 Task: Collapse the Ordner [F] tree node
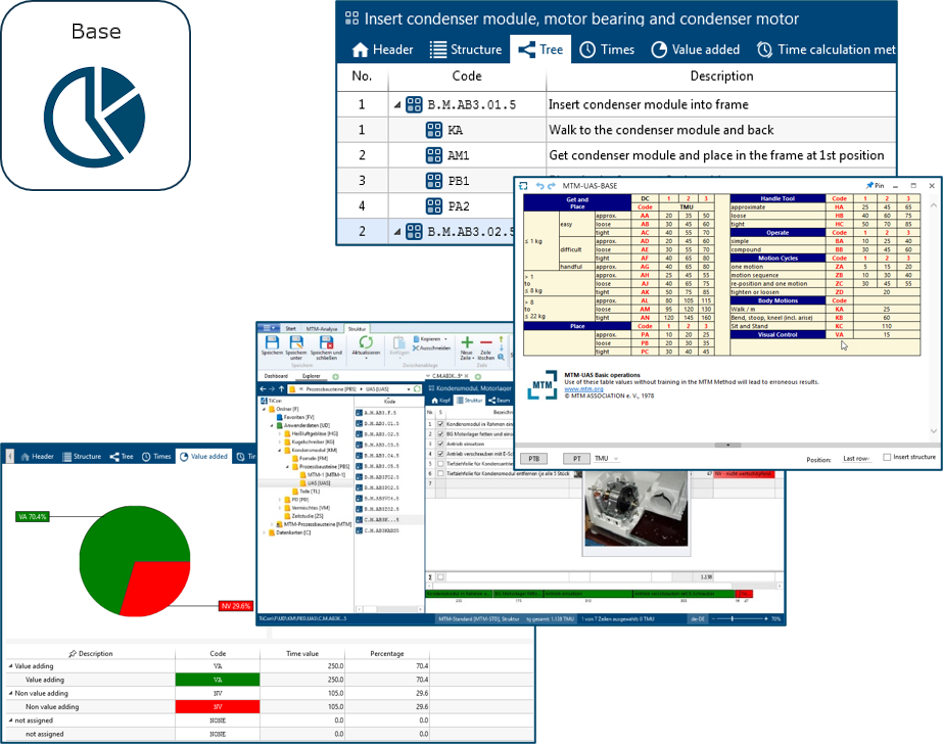coord(264,409)
